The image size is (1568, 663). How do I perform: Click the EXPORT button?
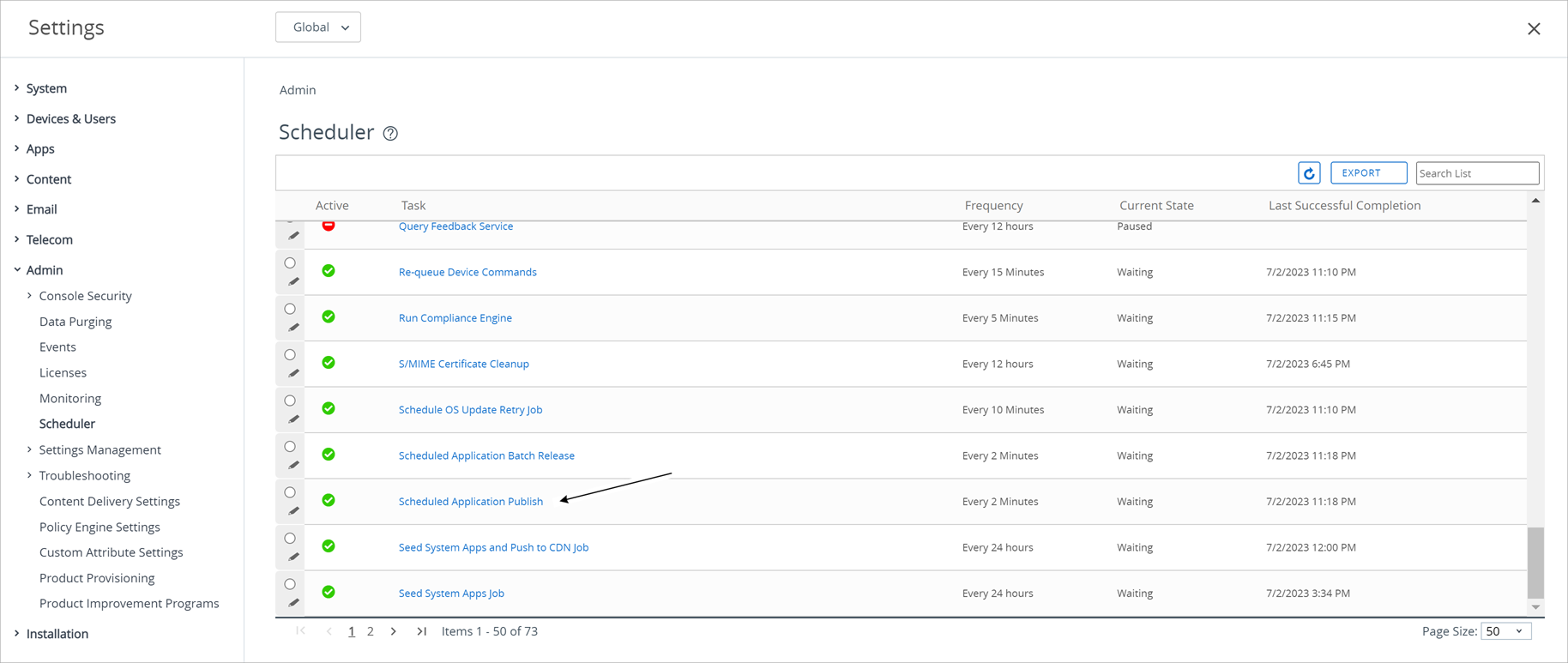pyautogui.click(x=1369, y=173)
